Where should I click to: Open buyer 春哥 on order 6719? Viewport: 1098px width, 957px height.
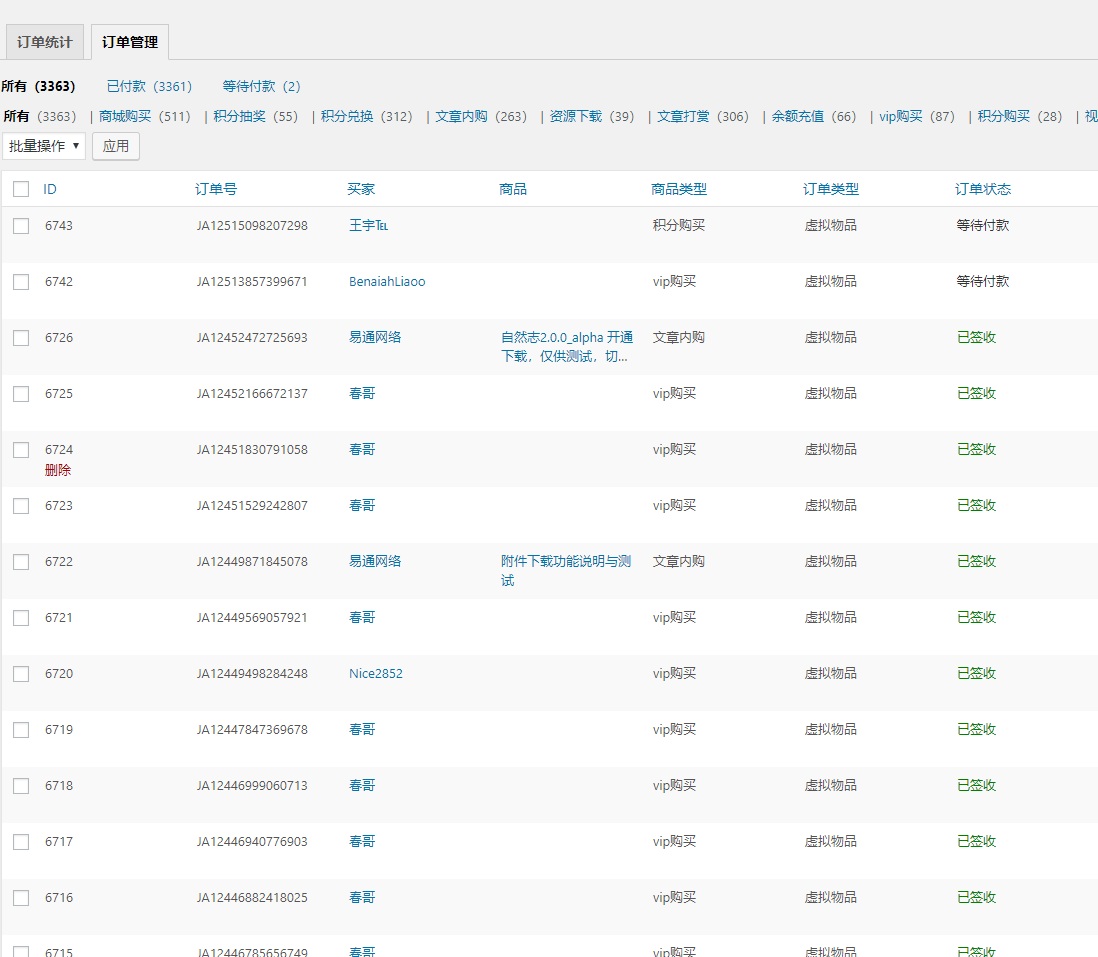tap(362, 729)
